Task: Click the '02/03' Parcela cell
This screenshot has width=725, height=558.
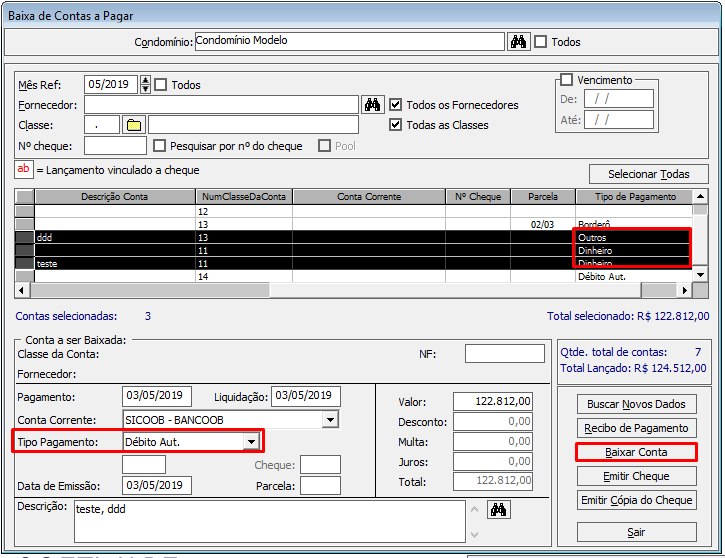Action: [x=543, y=225]
